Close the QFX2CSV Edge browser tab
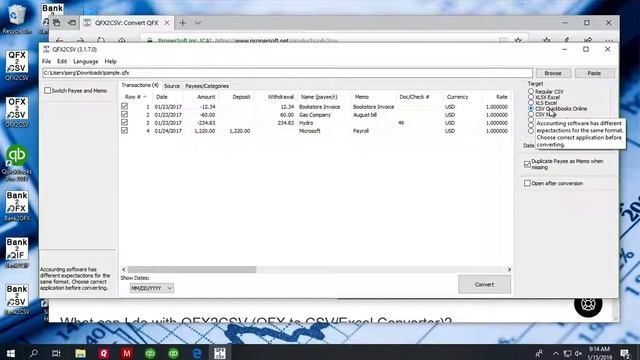Image resolution: width=640 pixels, height=360 pixels. (x=167, y=23)
